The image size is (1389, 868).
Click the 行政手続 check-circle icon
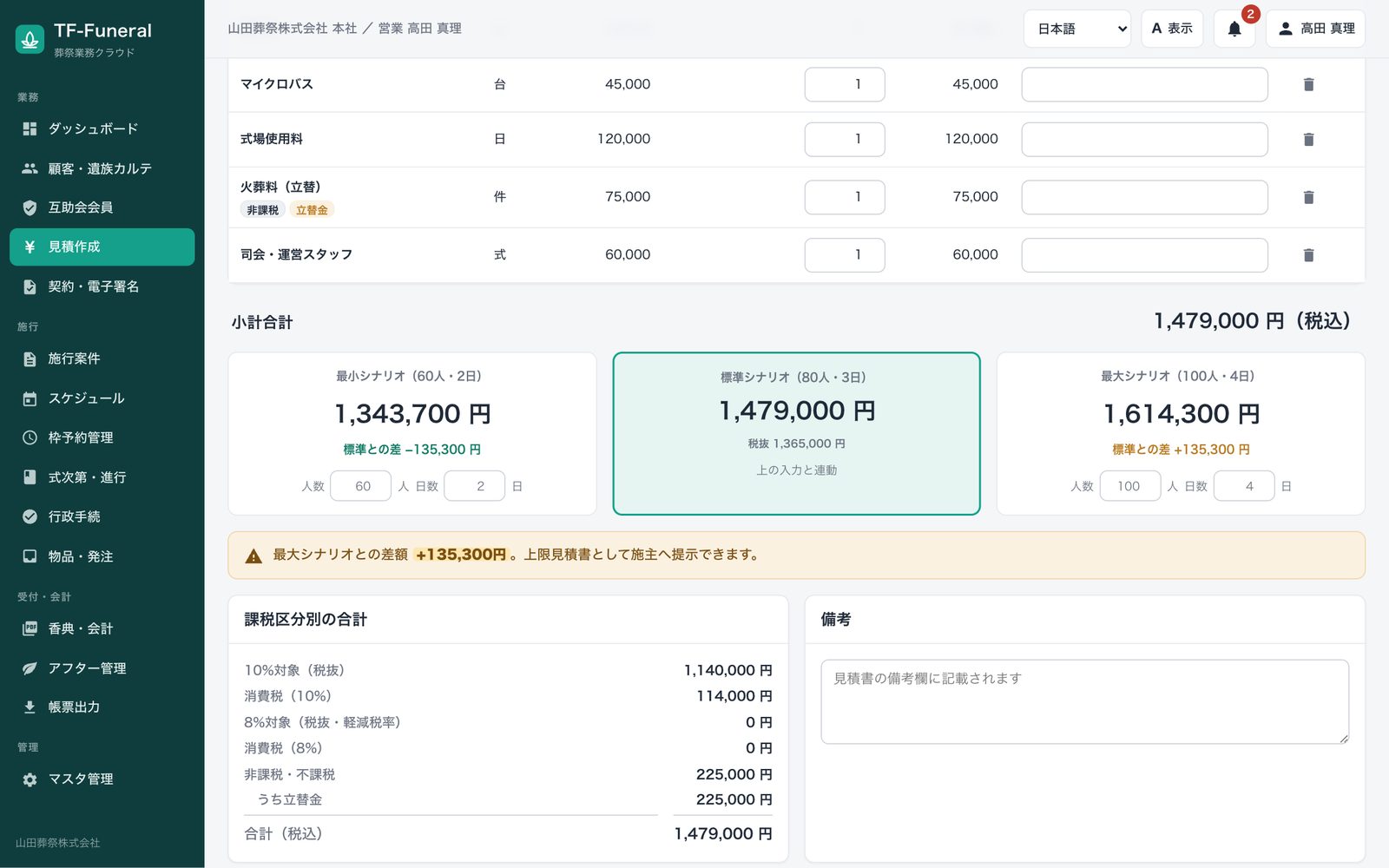pyautogui.click(x=30, y=516)
